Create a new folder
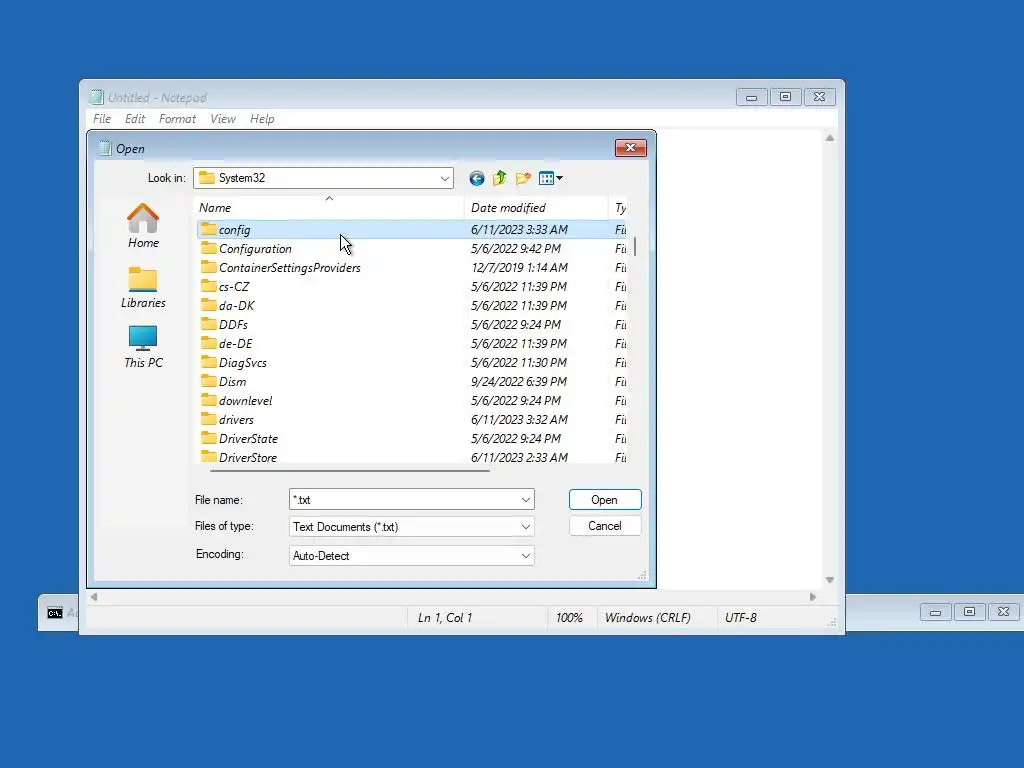The width and height of the screenshot is (1024, 768). coord(523,178)
